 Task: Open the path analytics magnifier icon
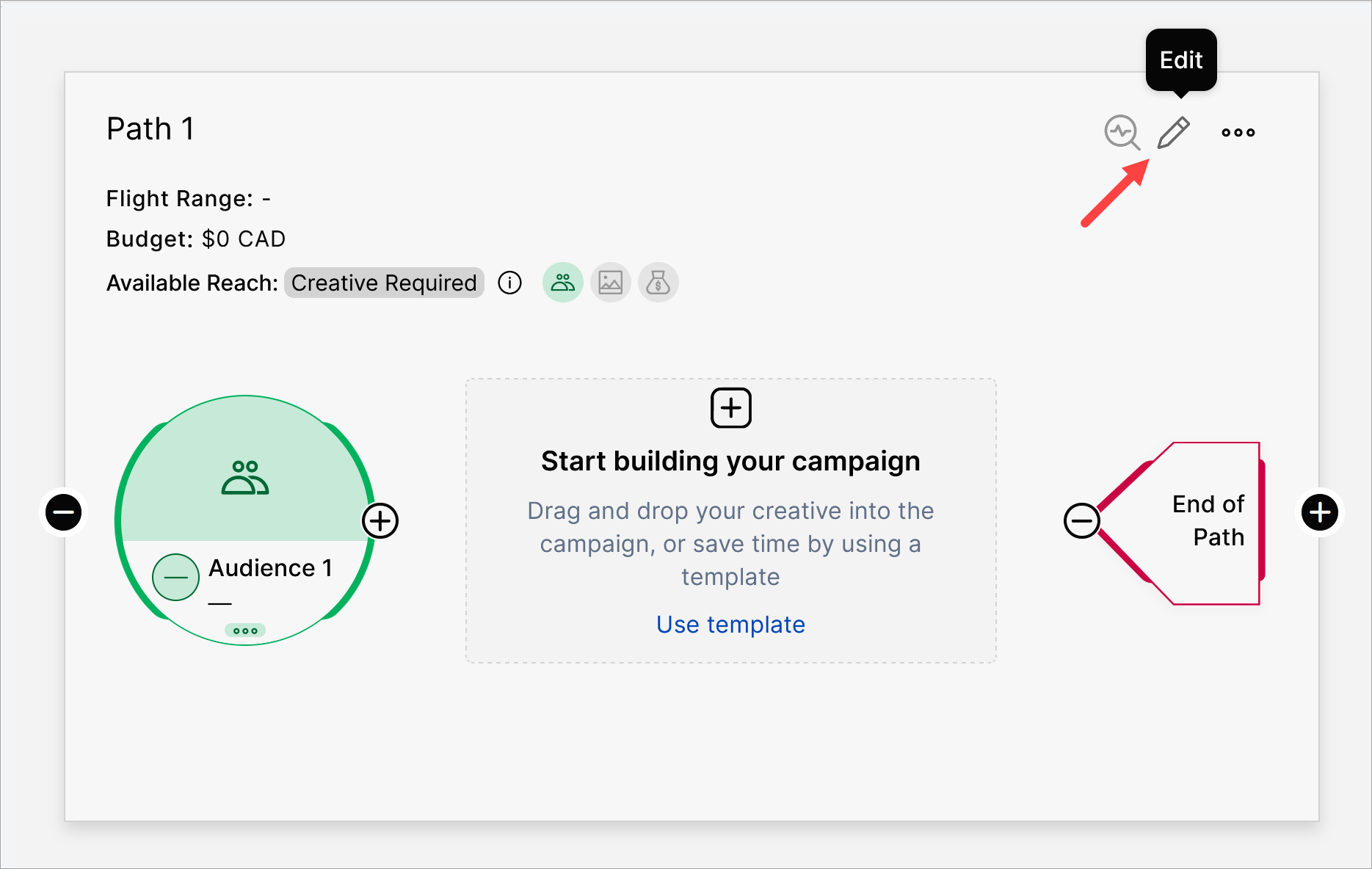click(x=1122, y=133)
